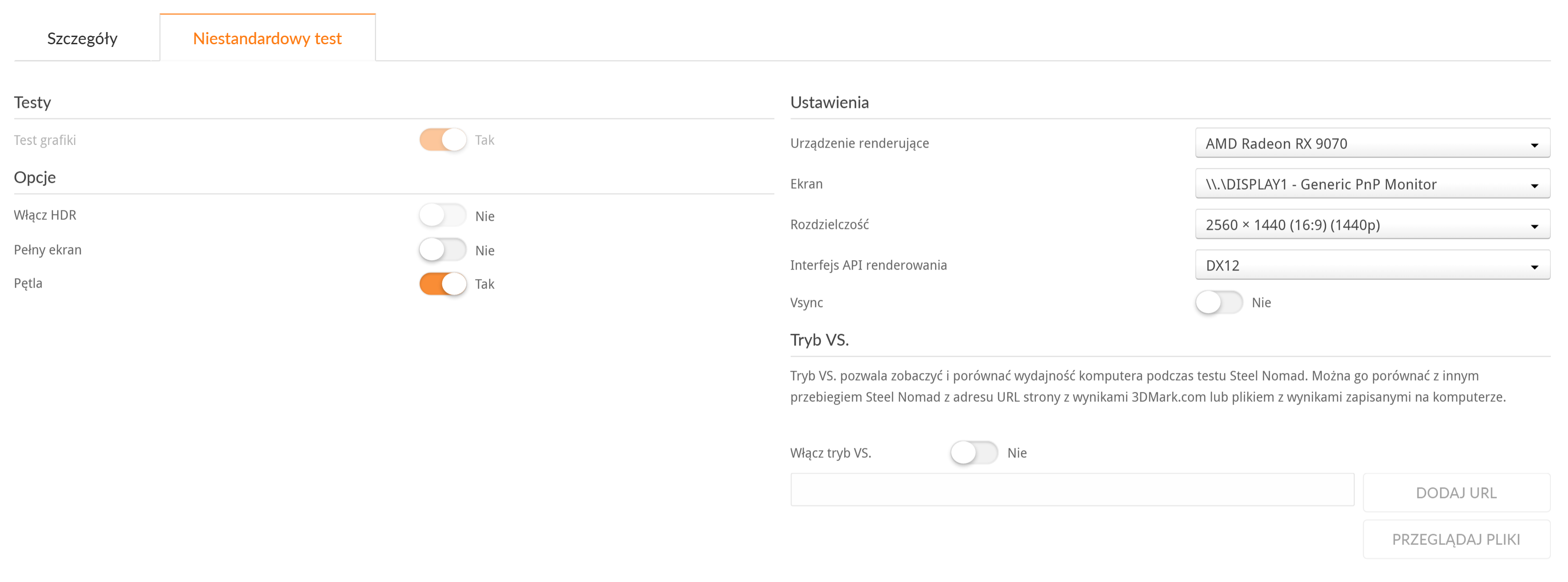The height and width of the screenshot is (582, 1568).
Task: Switch to the Szczegóły tab
Action: [x=82, y=38]
